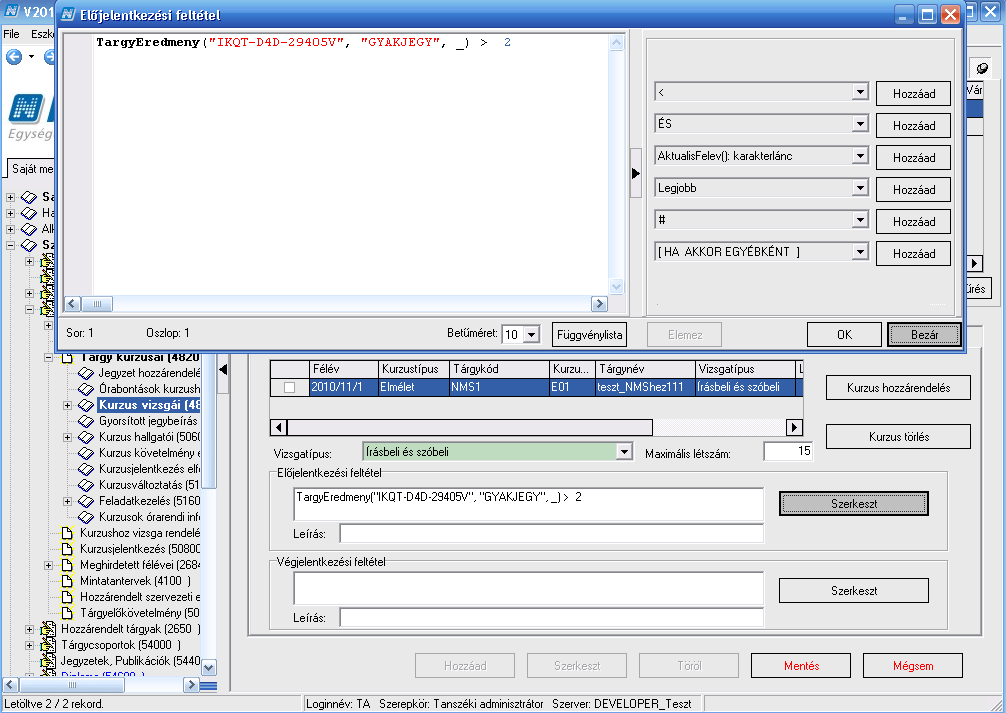Click the Kurzus követelmény icon
Screen dimensions: 1006x713
86,453
